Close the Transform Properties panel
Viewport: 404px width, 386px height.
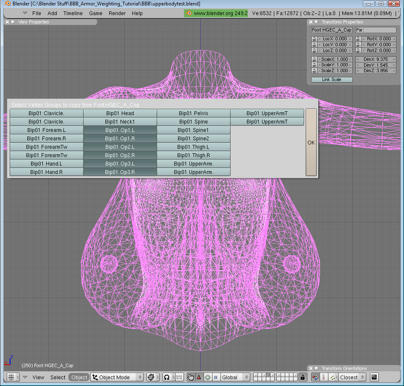311,22
